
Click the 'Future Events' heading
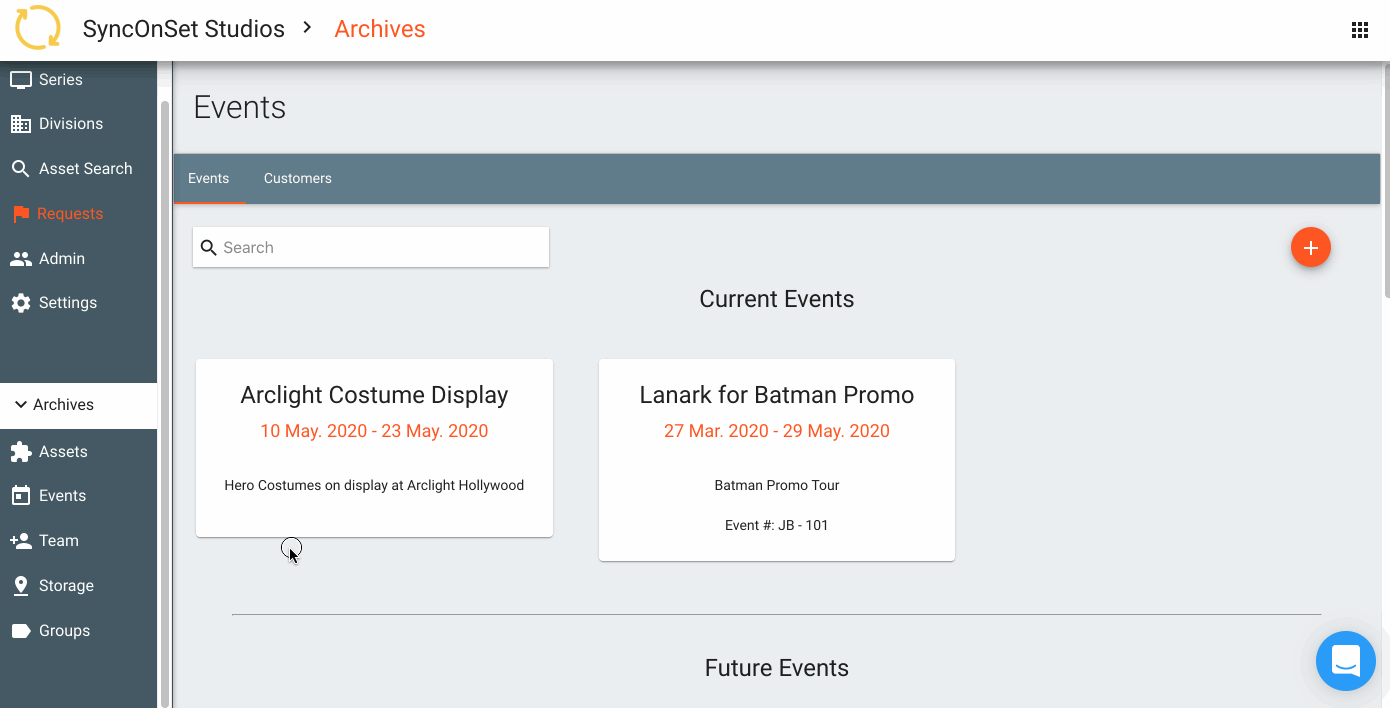tap(777, 668)
